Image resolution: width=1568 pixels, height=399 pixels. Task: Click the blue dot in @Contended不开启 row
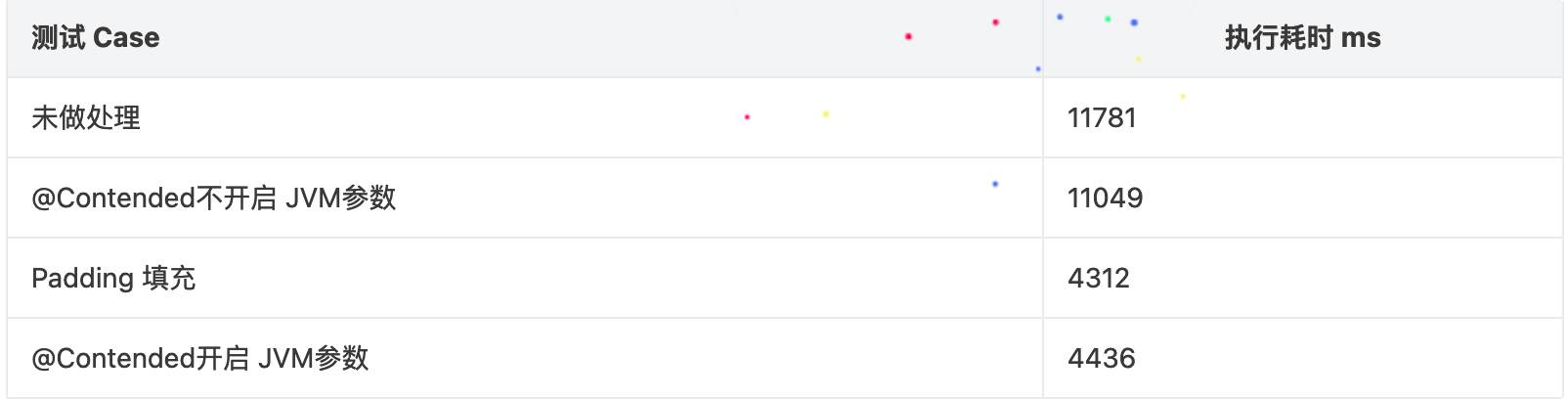[x=995, y=184]
